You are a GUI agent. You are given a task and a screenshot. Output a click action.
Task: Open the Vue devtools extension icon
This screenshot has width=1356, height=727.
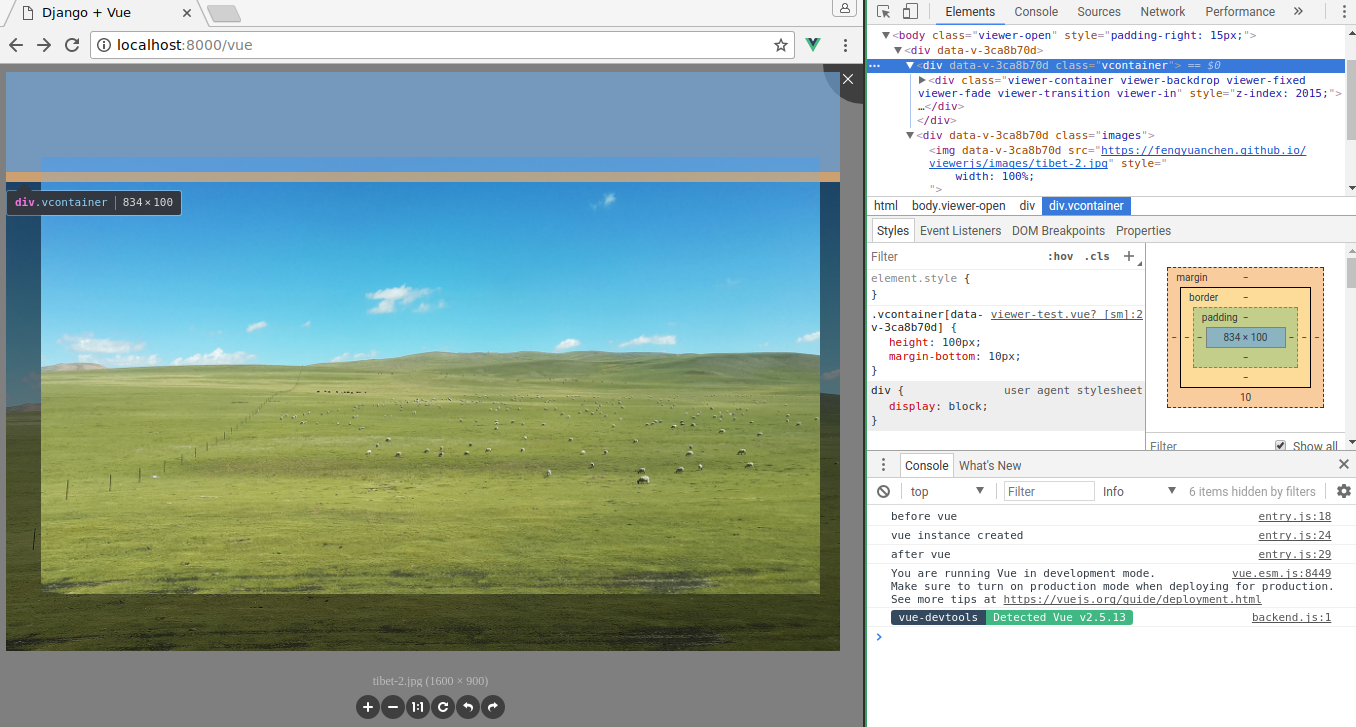click(812, 44)
